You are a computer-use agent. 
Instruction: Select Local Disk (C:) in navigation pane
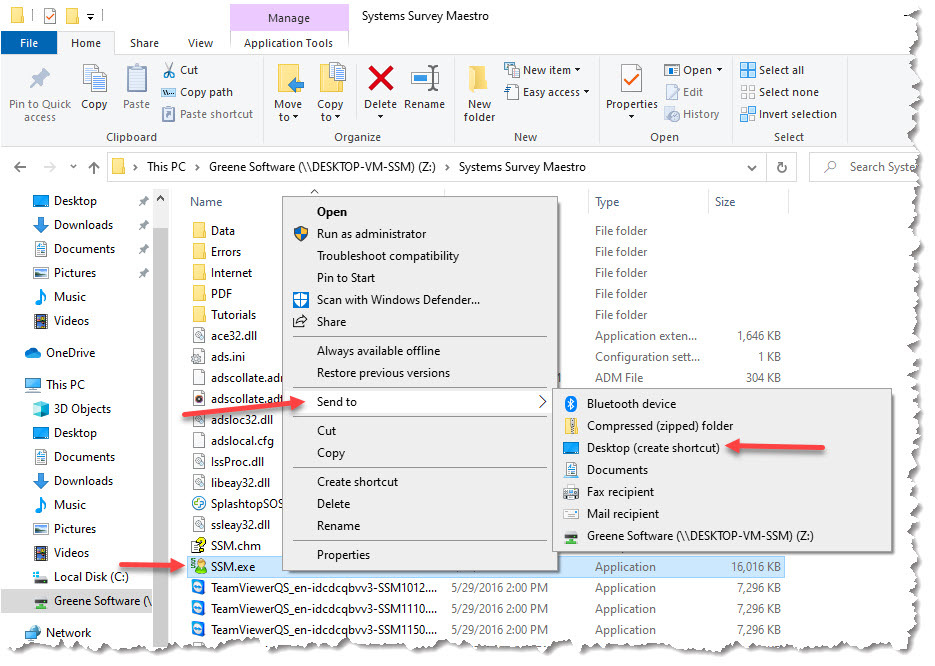point(91,577)
